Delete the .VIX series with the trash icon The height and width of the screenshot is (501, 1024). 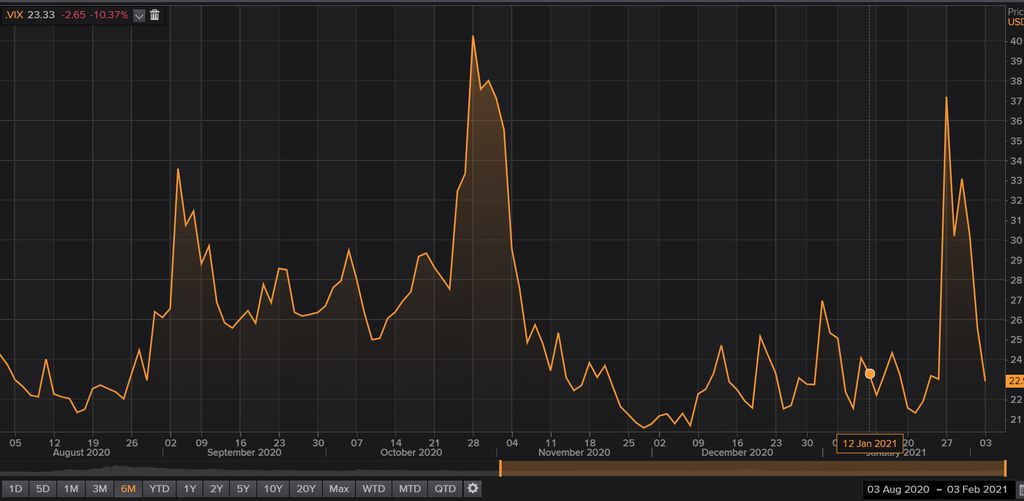coord(154,15)
